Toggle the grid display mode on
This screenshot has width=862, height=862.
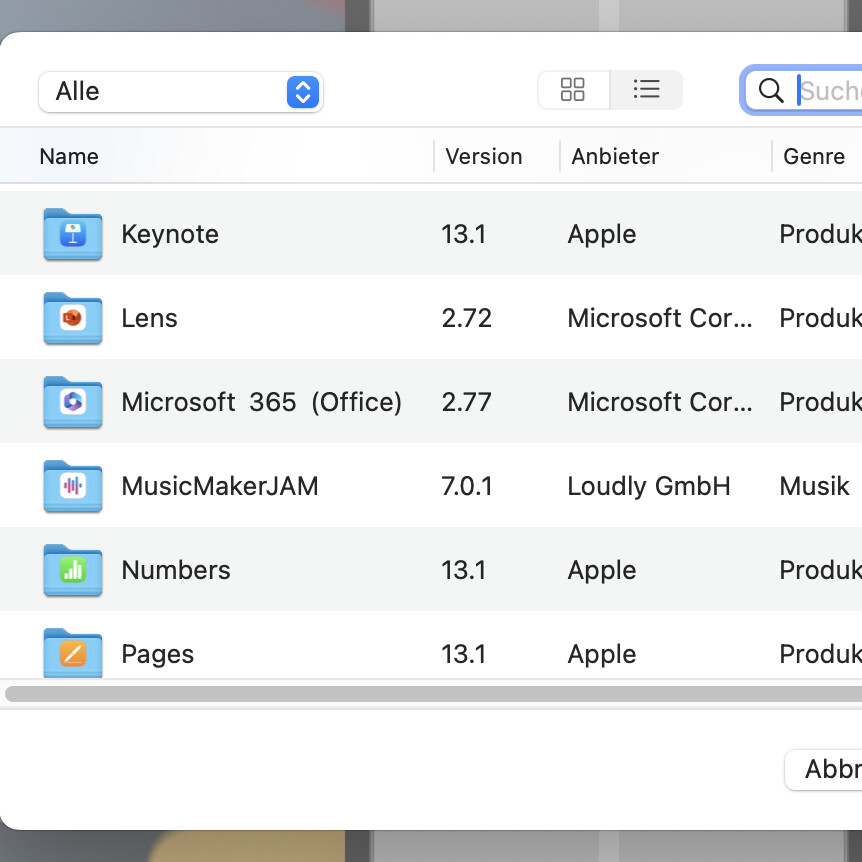(573, 89)
